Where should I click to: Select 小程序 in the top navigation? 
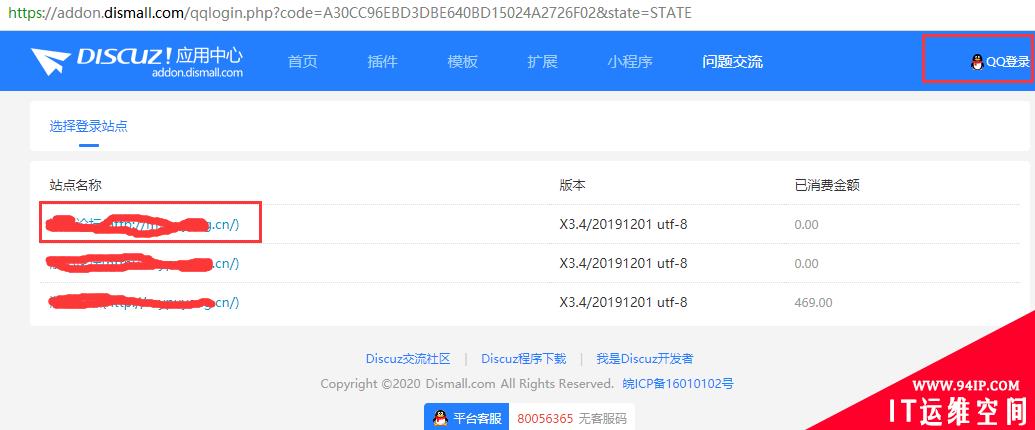[630, 62]
